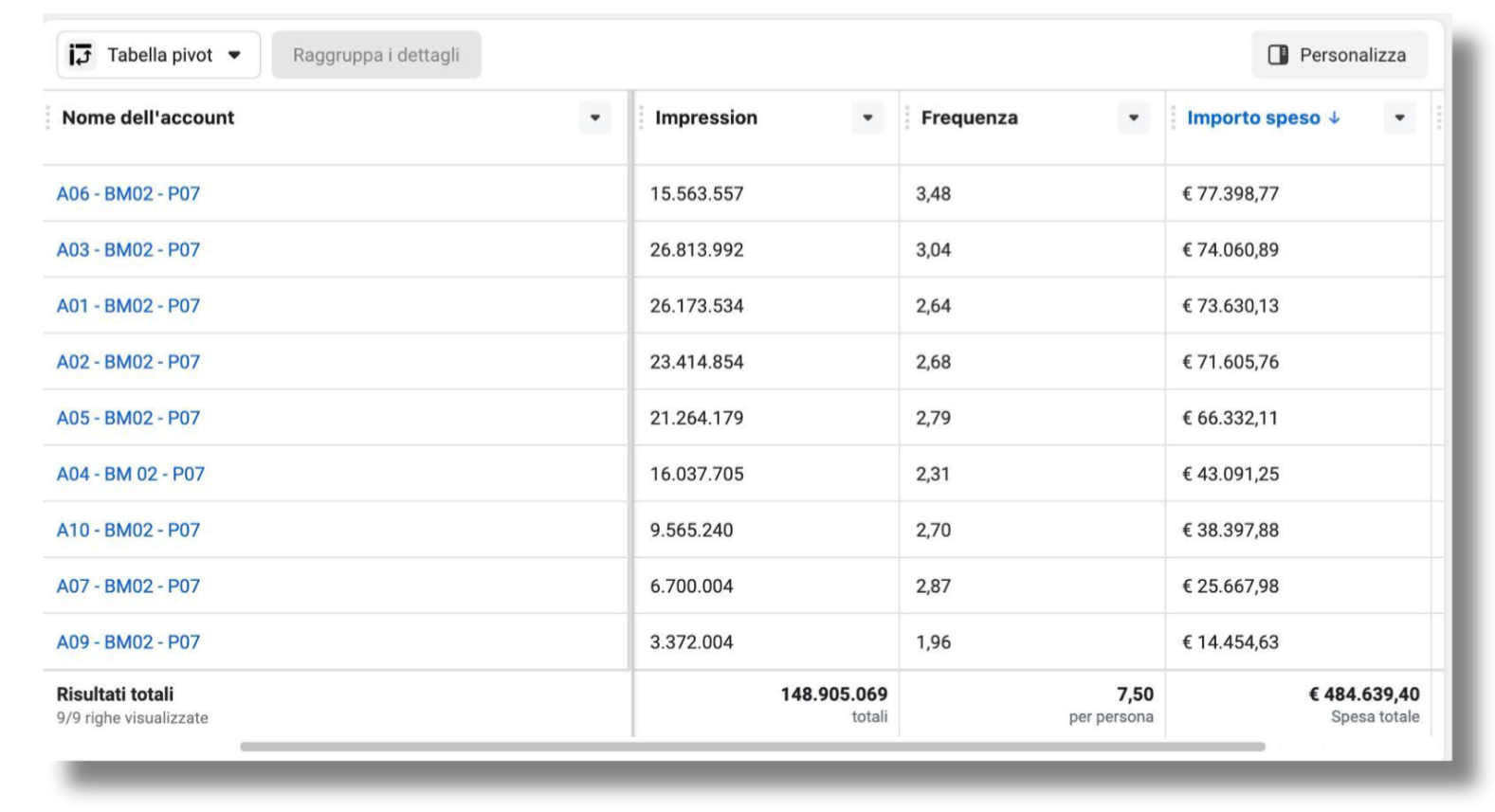Select amount spent € 38.397,88

pyautogui.click(x=1230, y=529)
